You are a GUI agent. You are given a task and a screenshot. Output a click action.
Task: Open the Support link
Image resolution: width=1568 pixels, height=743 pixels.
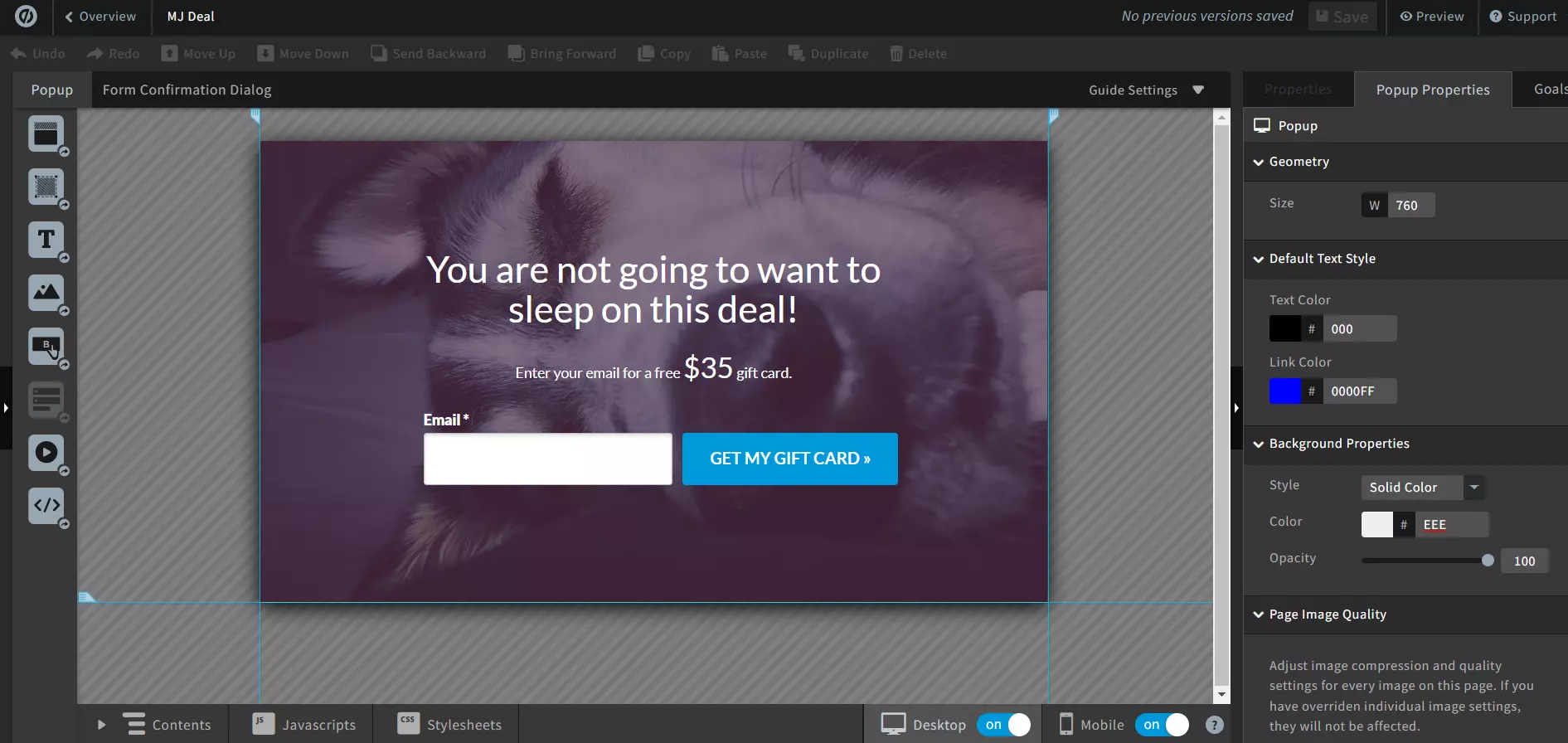click(1523, 17)
